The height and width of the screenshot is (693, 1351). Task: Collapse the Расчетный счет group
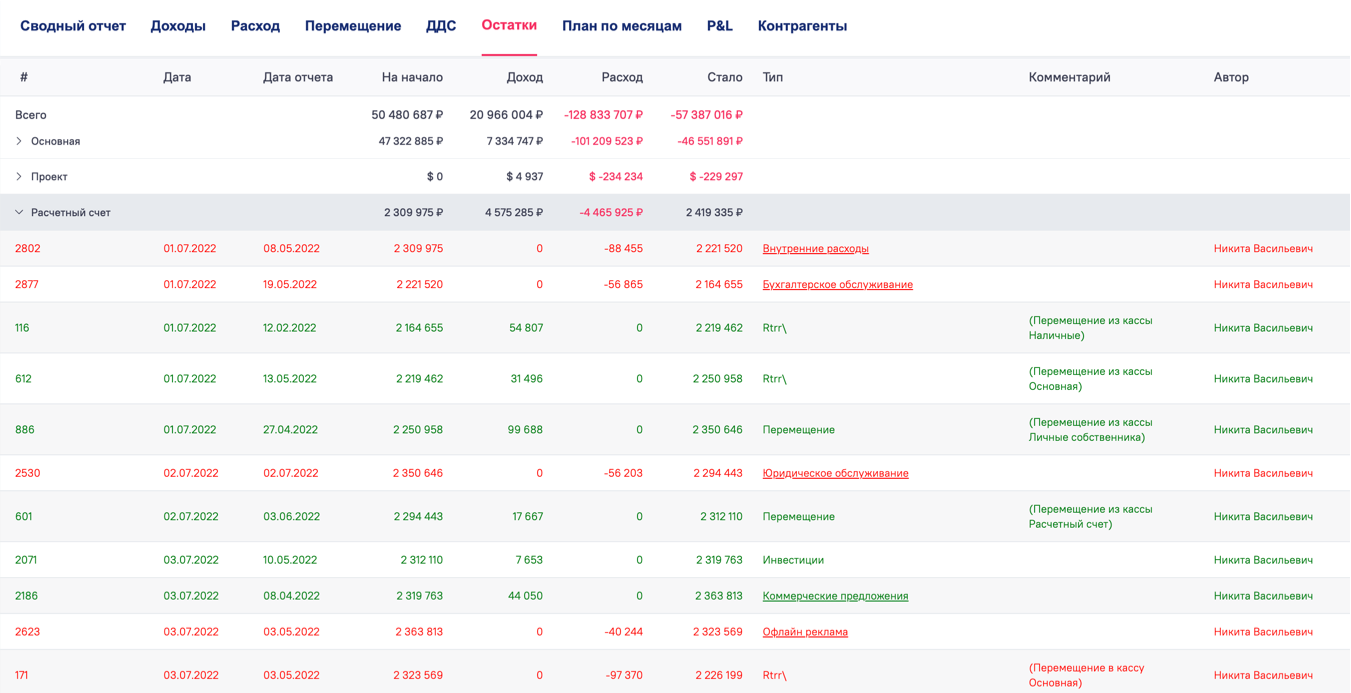19,212
